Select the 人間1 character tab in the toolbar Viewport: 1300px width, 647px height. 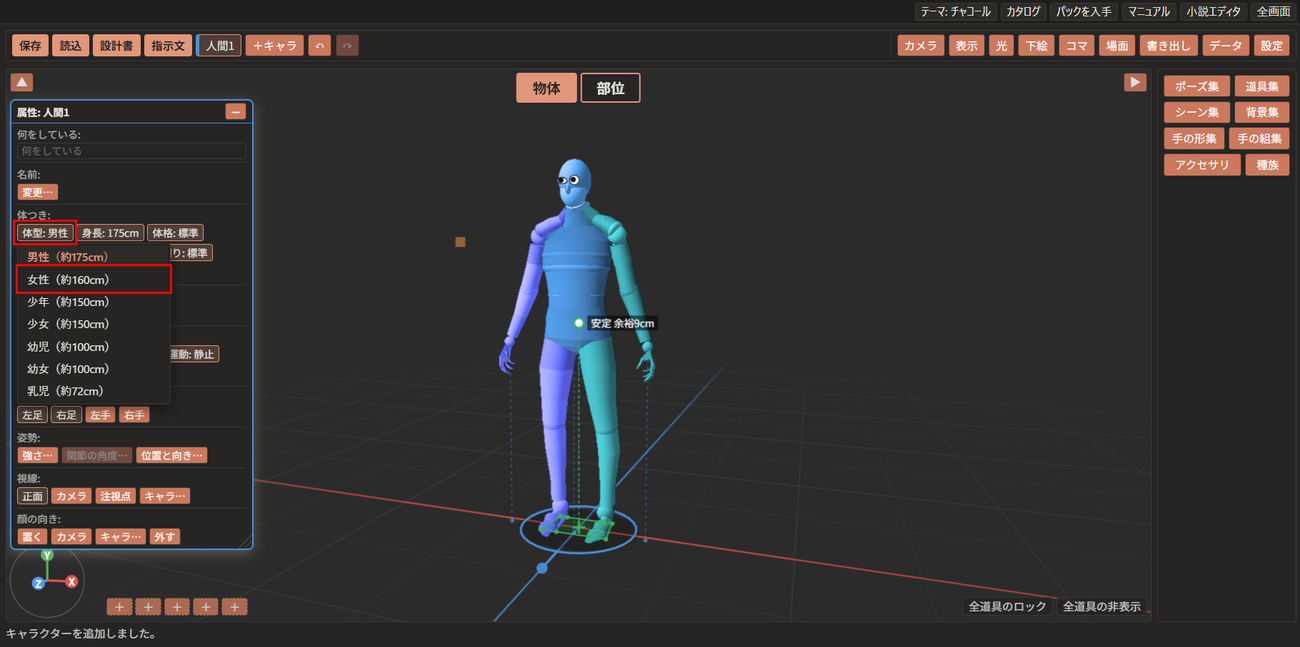219,46
